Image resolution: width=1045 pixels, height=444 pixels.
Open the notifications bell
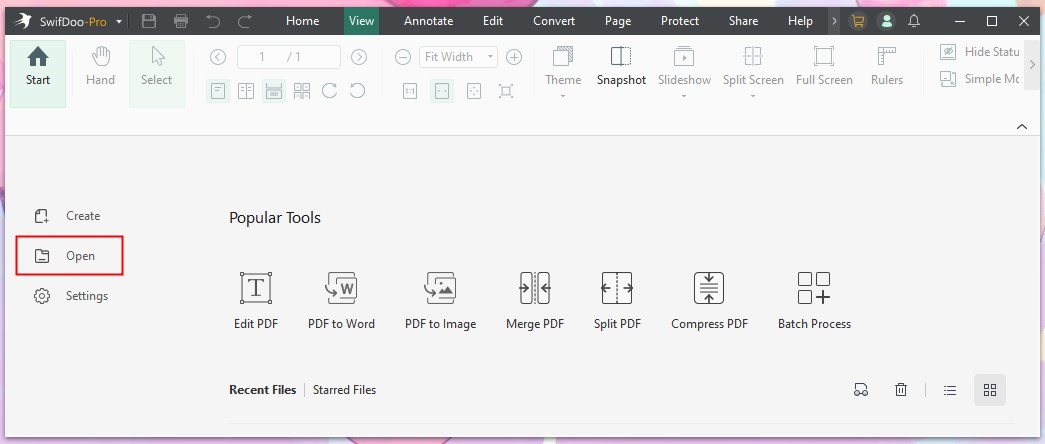coord(914,21)
